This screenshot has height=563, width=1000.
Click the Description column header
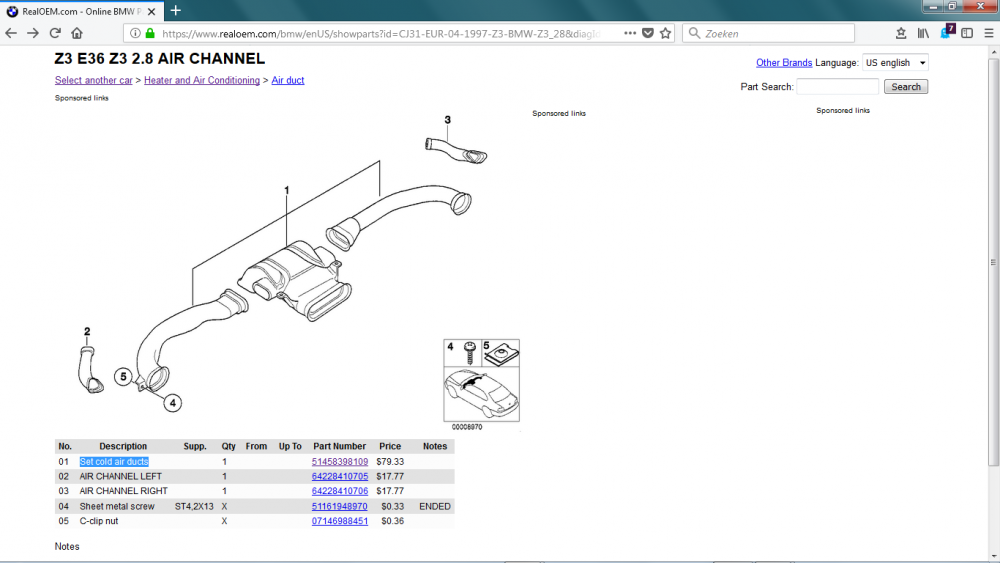pyautogui.click(x=123, y=446)
